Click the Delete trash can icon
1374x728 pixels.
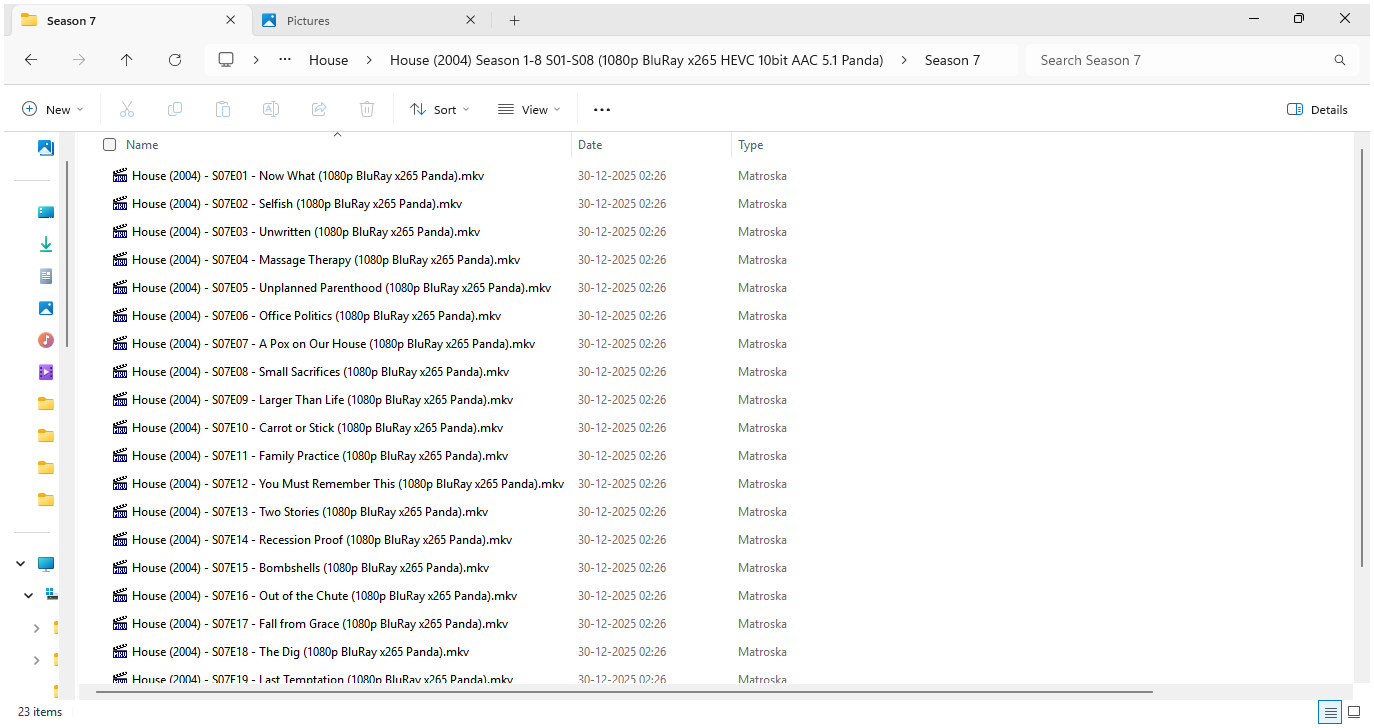(367, 110)
